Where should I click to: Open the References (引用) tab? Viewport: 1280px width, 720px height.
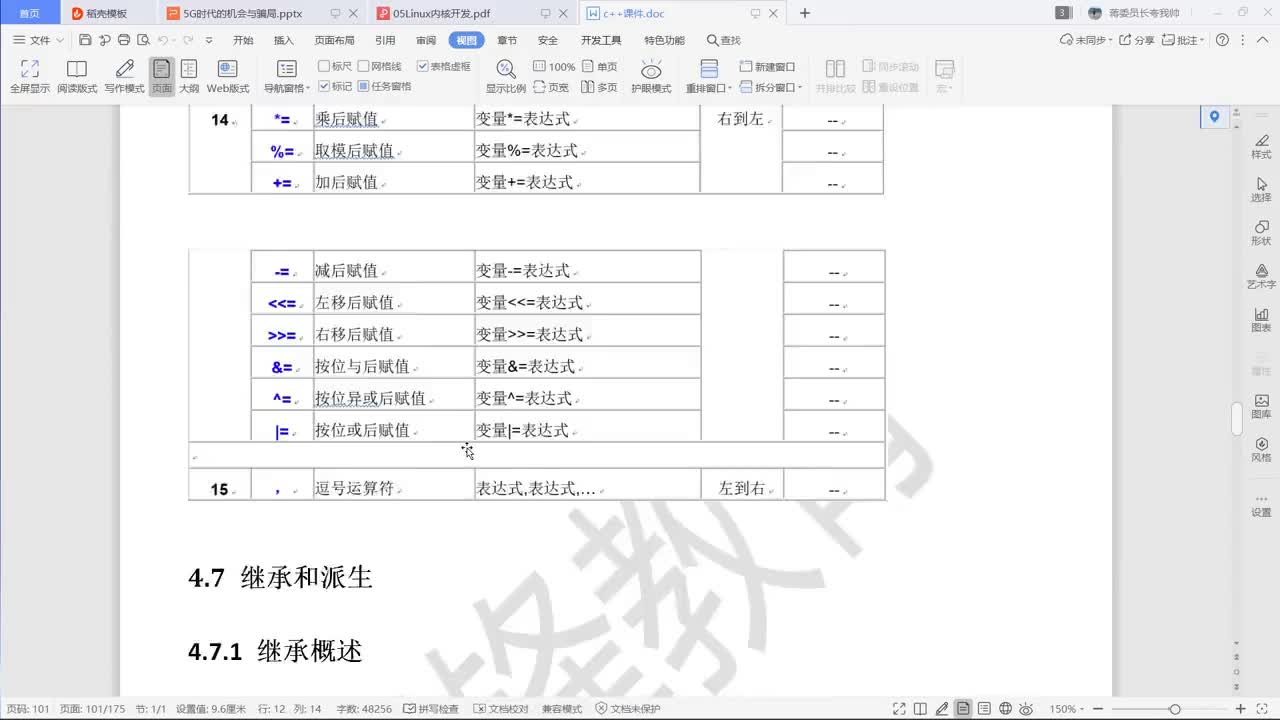pyautogui.click(x=385, y=40)
